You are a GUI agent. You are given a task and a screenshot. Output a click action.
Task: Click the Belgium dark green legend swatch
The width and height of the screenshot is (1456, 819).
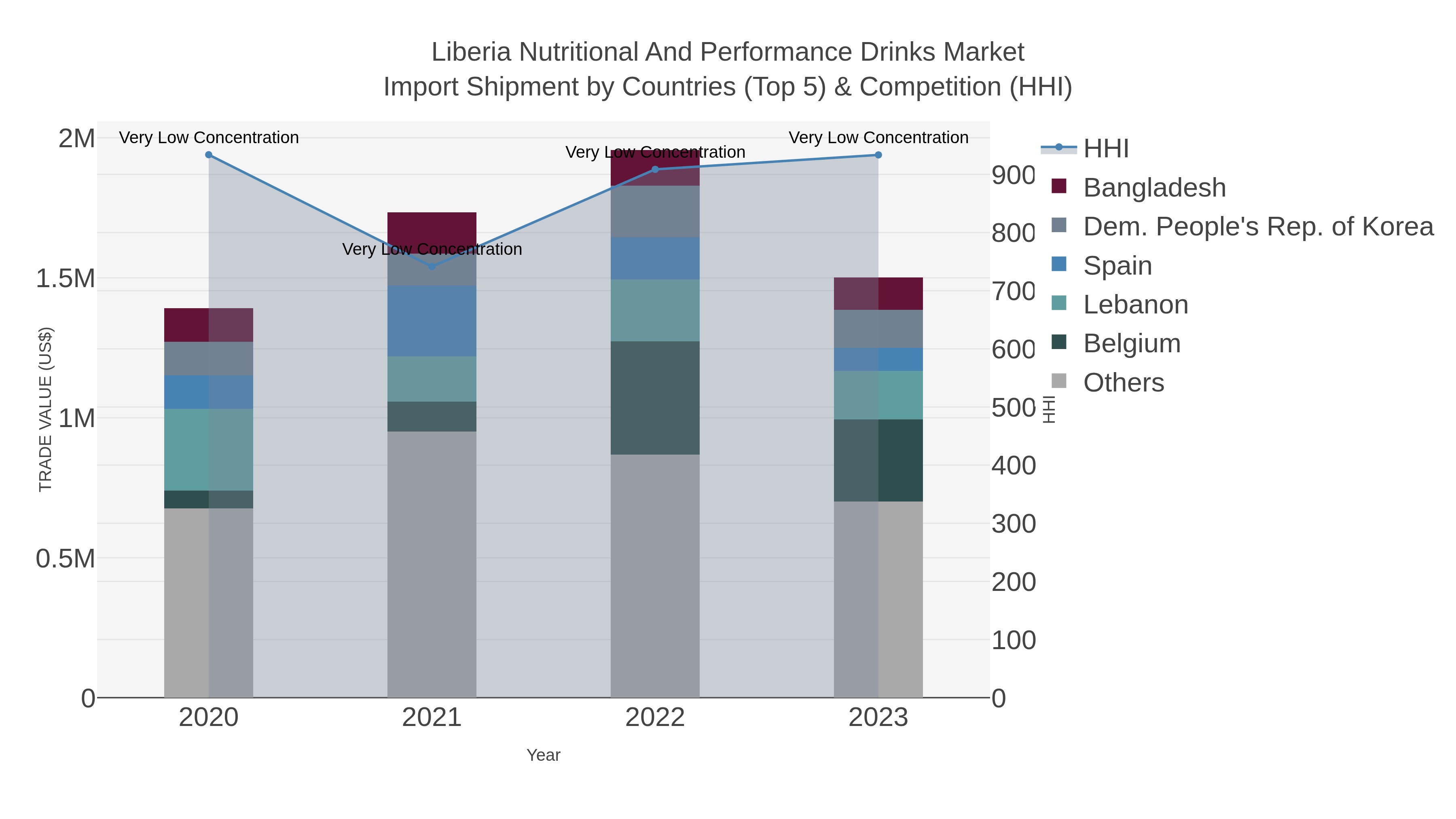click(x=1059, y=342)
